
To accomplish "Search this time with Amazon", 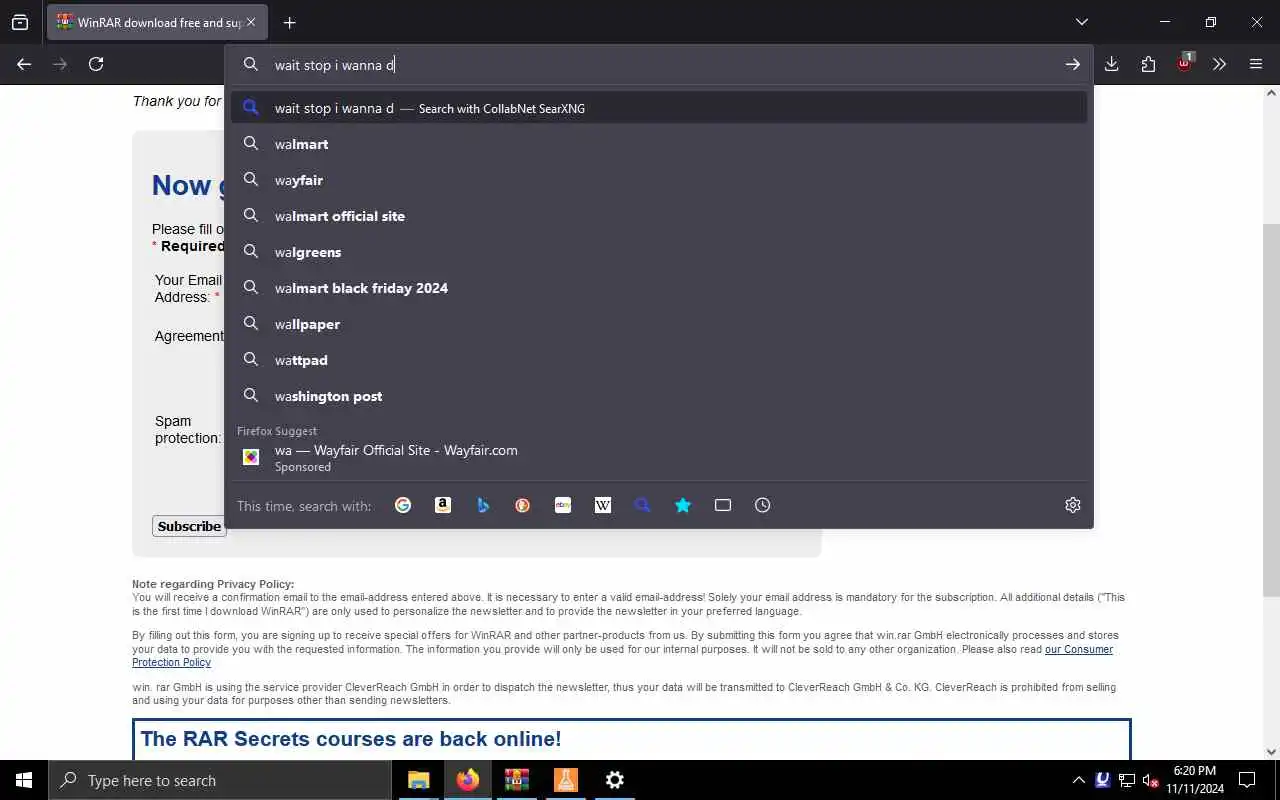I will (x=443, y=505).
